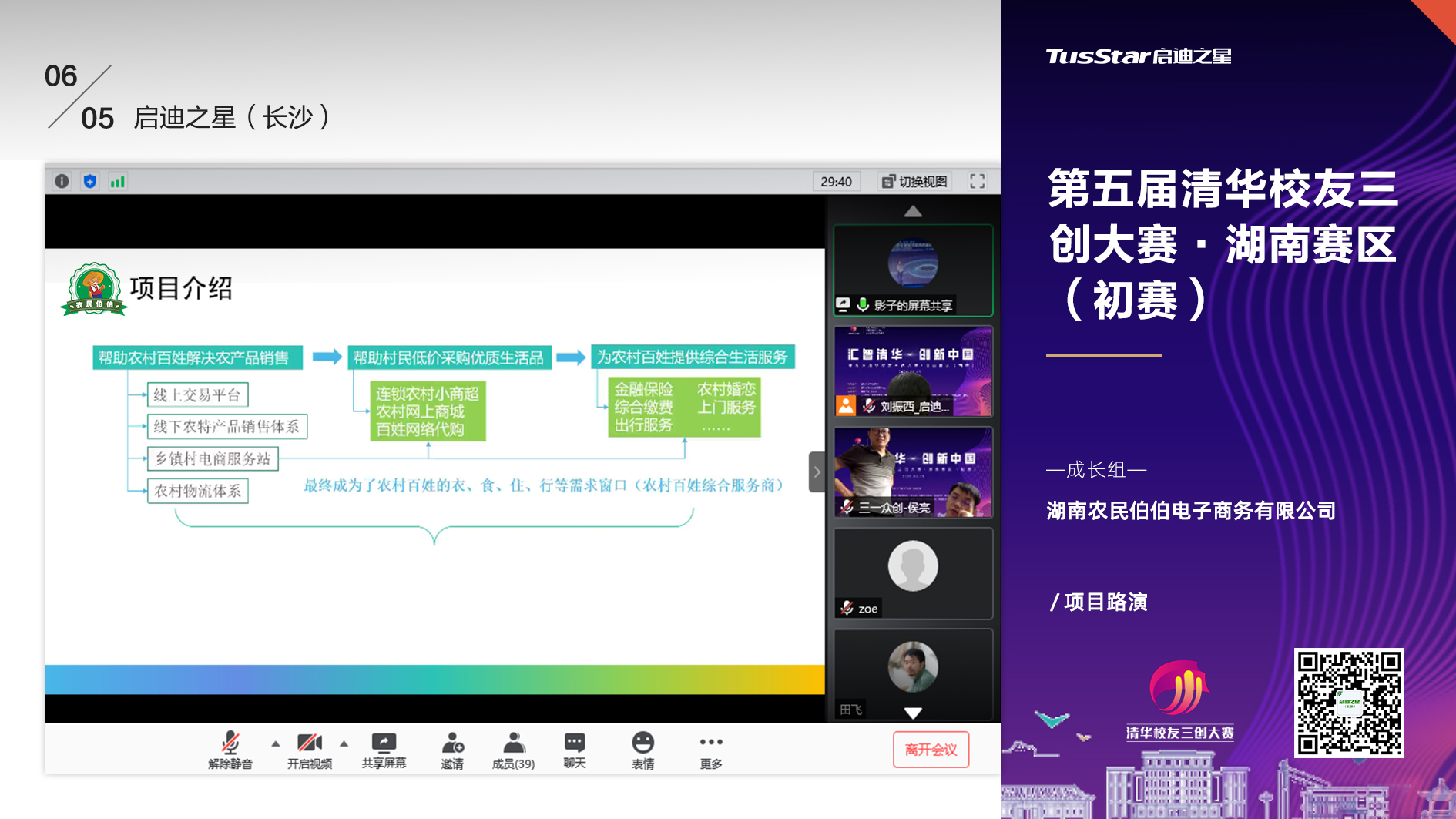The image size is (1456, 819).
Task: Expand the audio options arrow beside 解除静音
Action: point(275,743)
